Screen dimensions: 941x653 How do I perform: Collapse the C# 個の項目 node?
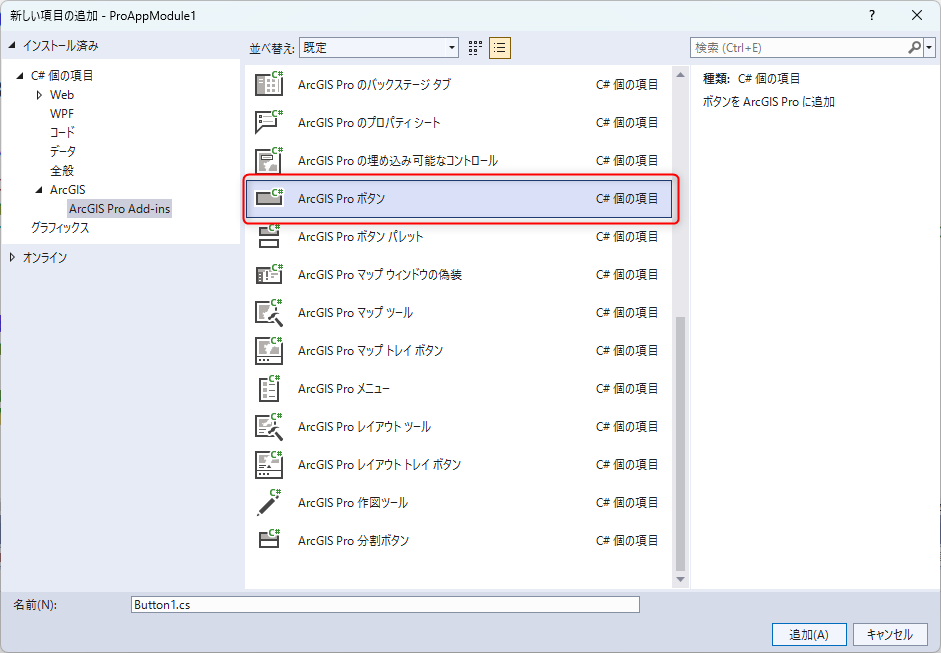20,76
